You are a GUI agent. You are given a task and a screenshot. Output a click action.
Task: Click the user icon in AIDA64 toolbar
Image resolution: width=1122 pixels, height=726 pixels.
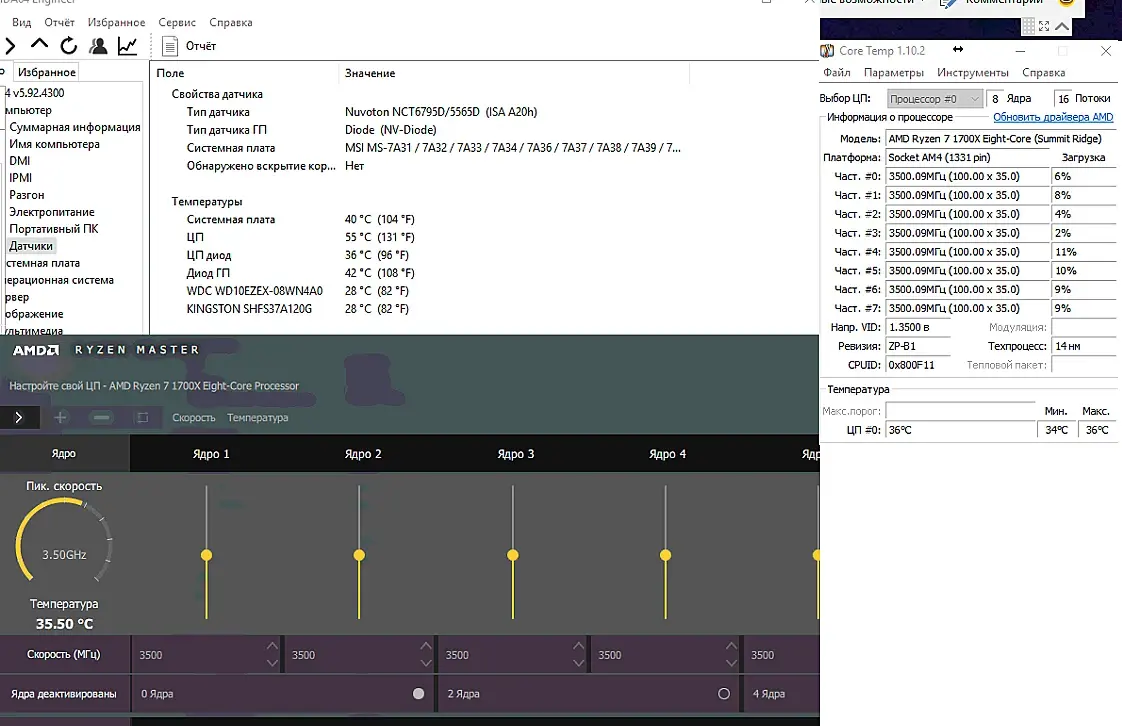[98, 46]
